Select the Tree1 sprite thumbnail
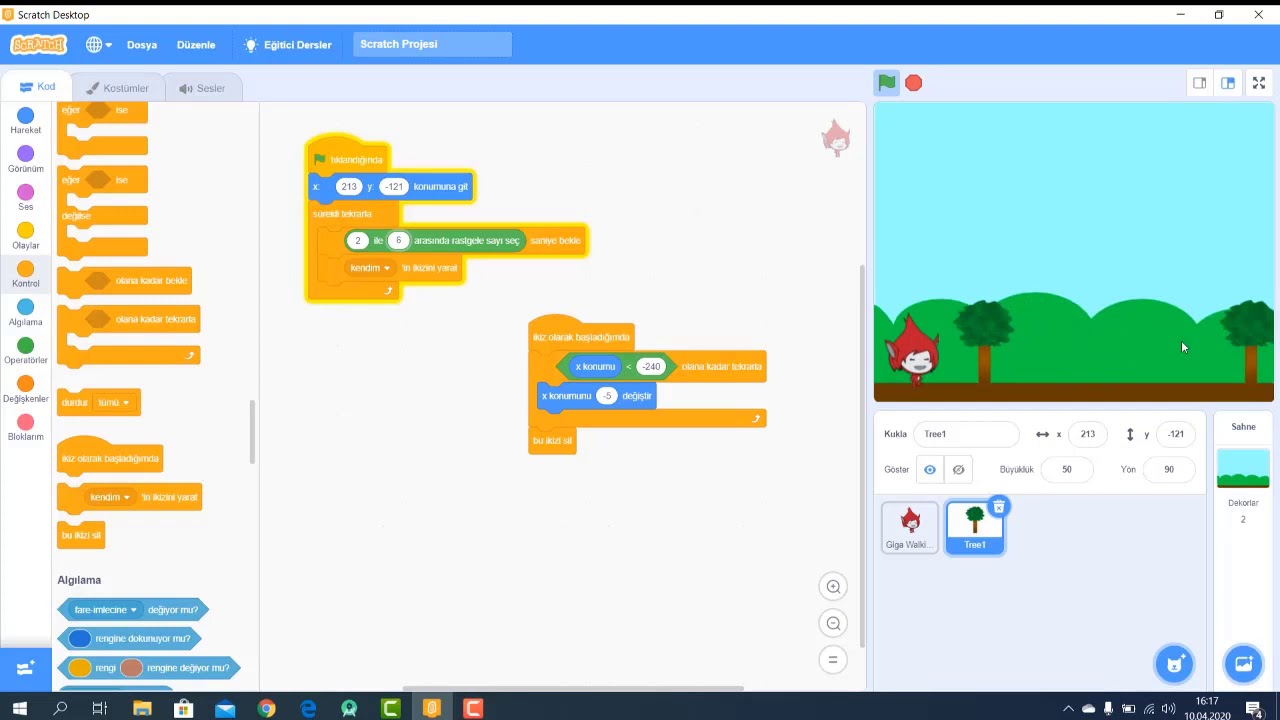The width and height of the screenshot is (1280, 720). pyautogui.click(x=975, y=528)
